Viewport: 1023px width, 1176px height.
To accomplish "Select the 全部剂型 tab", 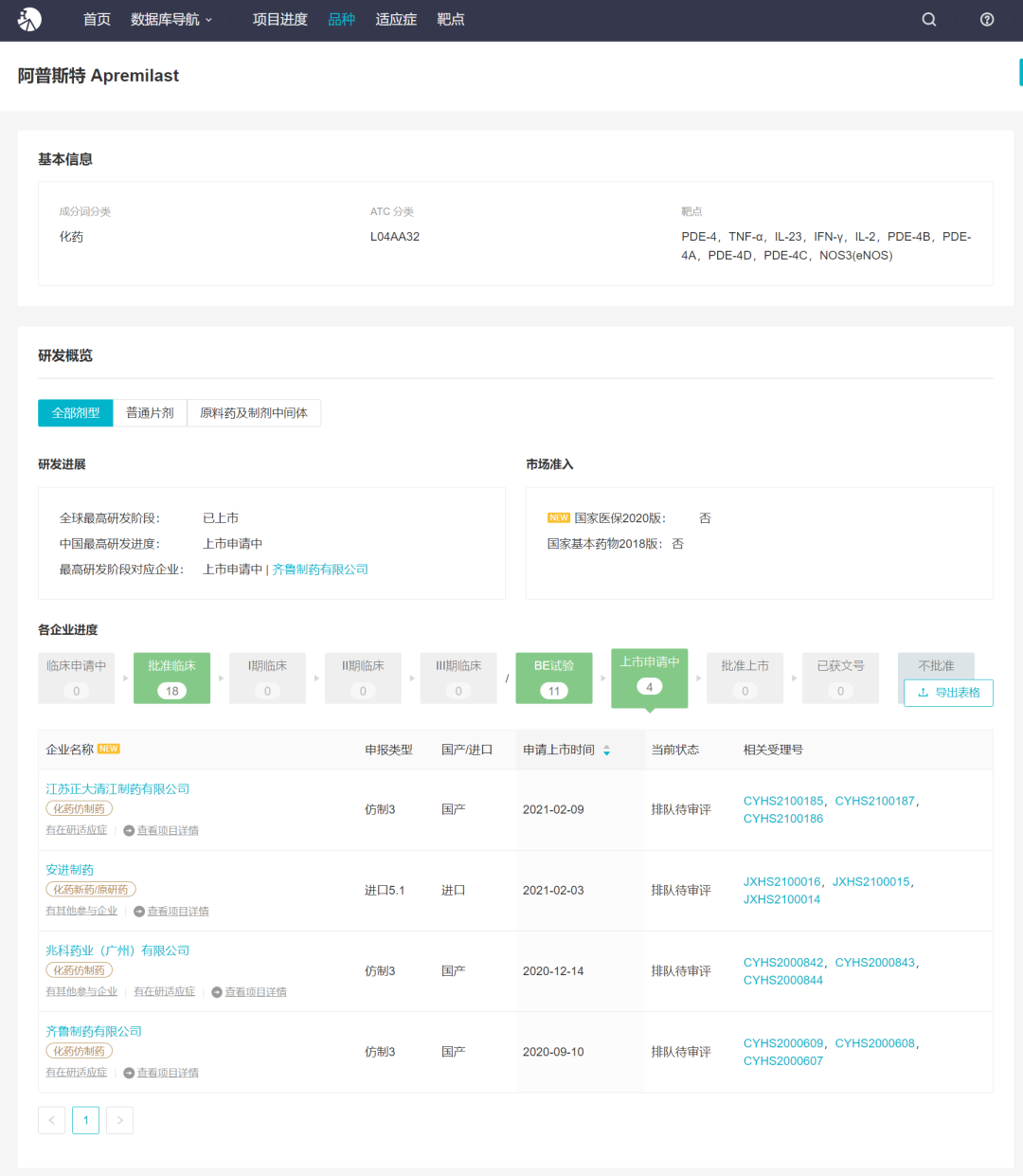I will (x=76, y=413).
